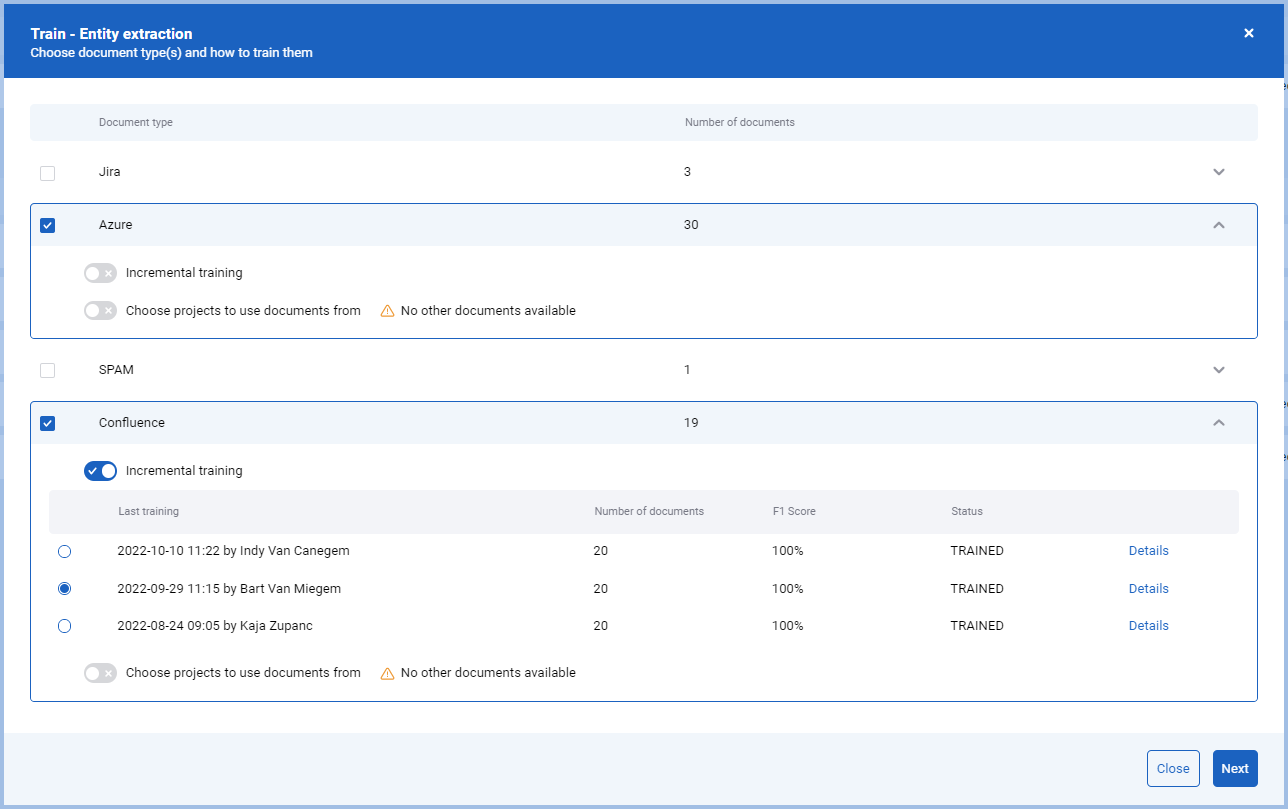Viewport: 1288px width, 809px height.
Task: Select the 2022-10-10 Indy Van Canegem training
Action: click(x=65, y=551)
